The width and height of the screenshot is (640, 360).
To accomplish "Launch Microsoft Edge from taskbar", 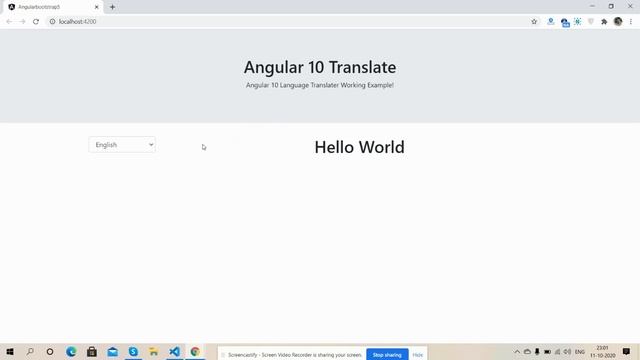I will tap(71, 351).
